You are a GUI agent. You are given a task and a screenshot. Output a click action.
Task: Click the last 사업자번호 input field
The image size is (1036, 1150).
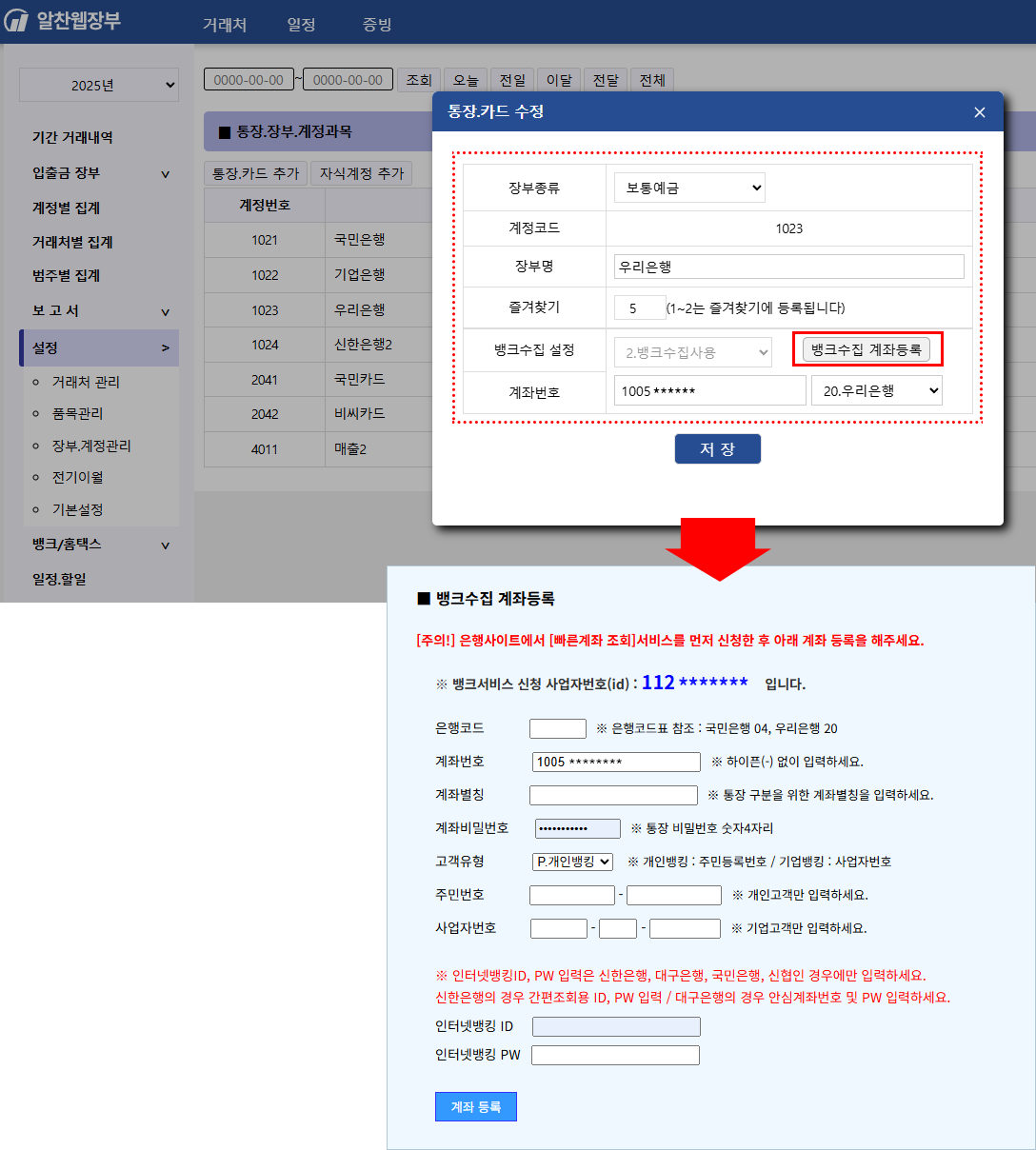[685, 928]
